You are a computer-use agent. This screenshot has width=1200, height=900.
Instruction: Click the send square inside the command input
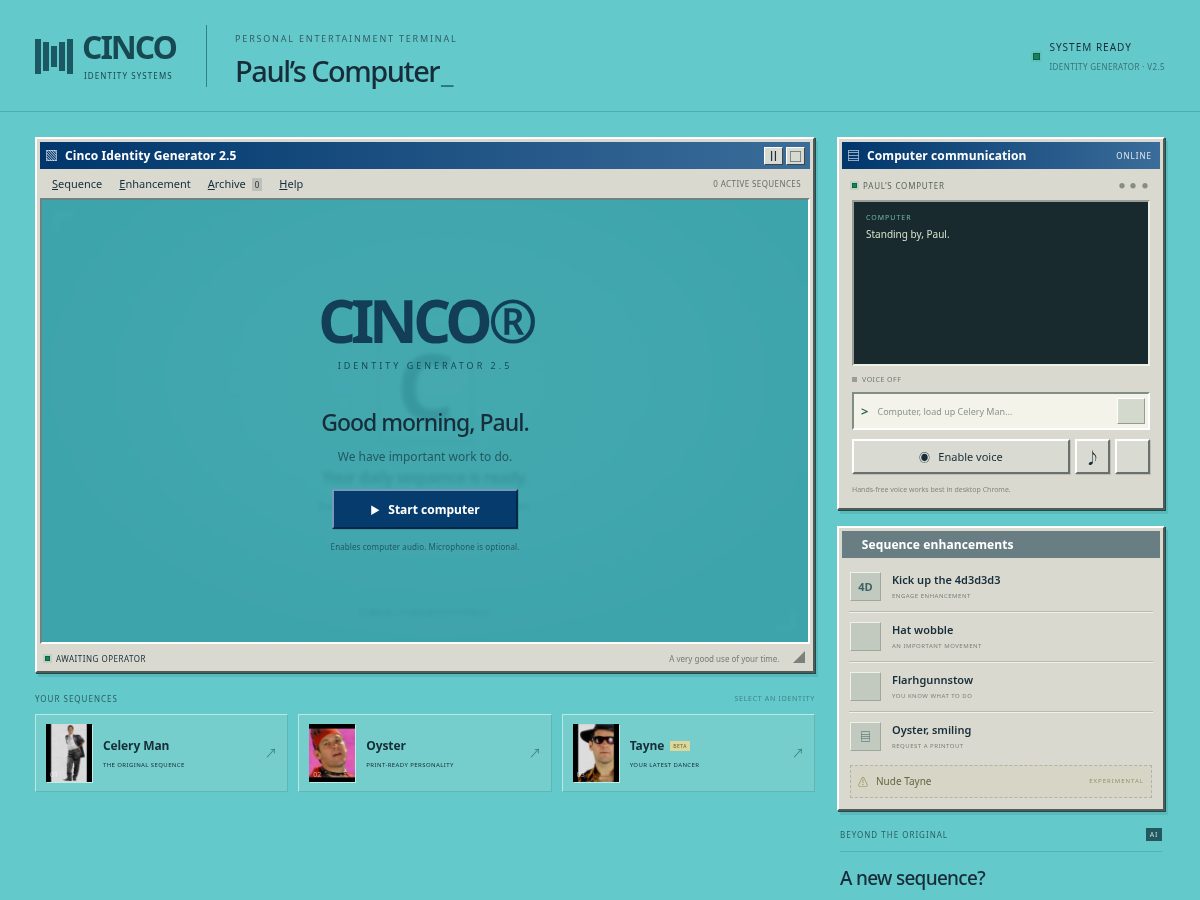(1131, 411)
